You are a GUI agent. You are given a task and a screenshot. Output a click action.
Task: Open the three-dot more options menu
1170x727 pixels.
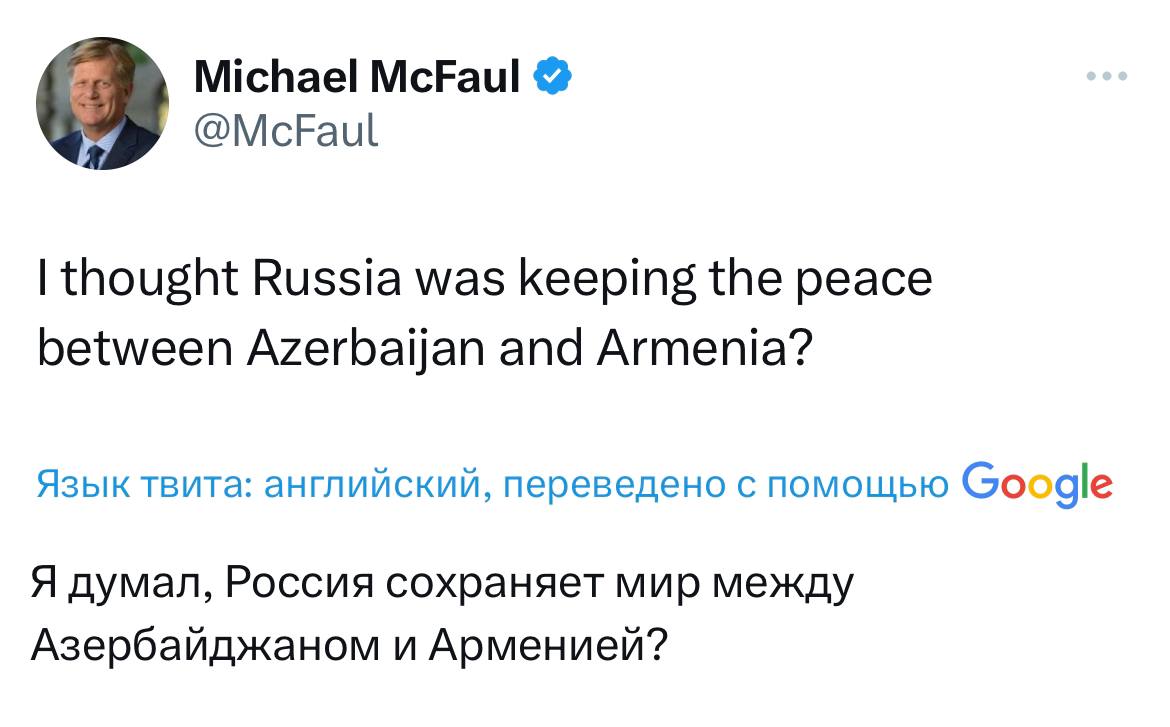(1107, 75)
